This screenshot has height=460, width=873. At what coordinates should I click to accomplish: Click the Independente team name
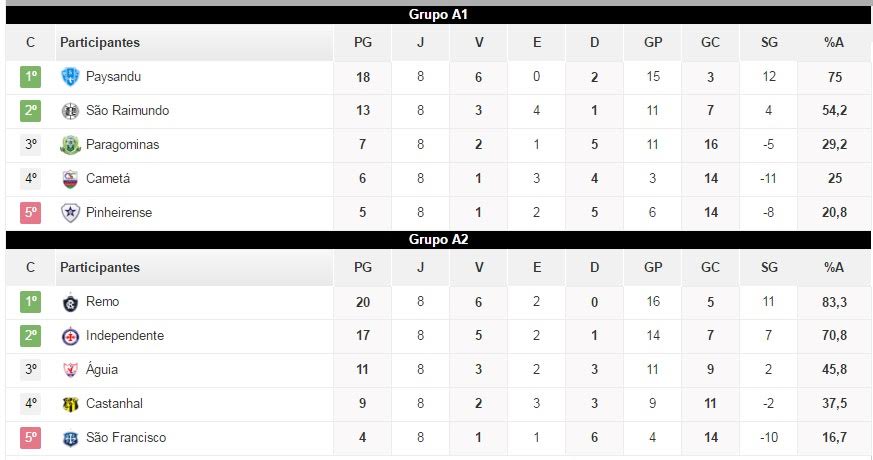tap(125, 336)
